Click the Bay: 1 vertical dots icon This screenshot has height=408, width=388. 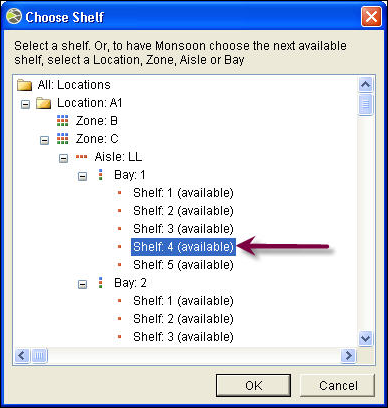pos(100,175)
